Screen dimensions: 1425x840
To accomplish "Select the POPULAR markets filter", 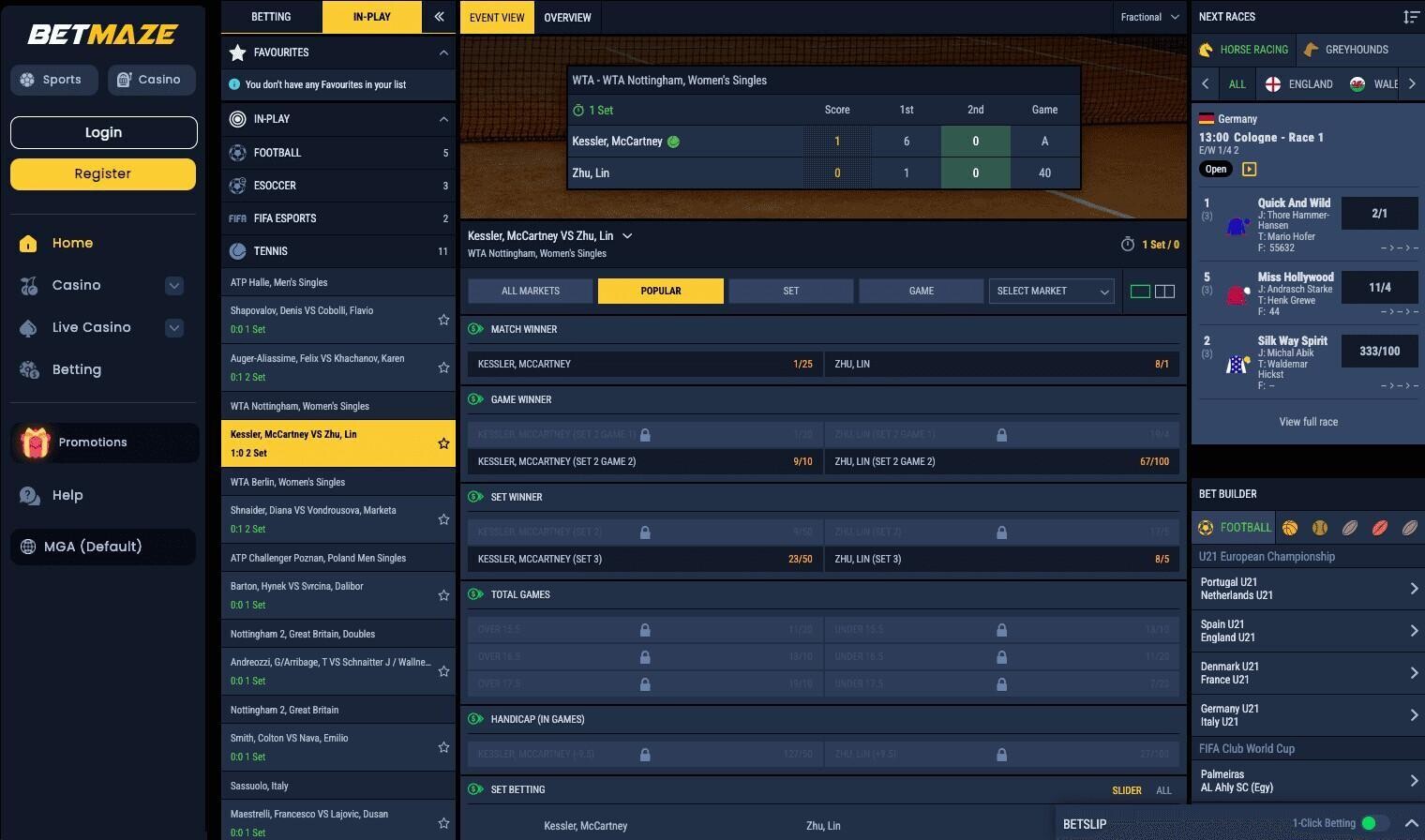I will tap(661, 291).
